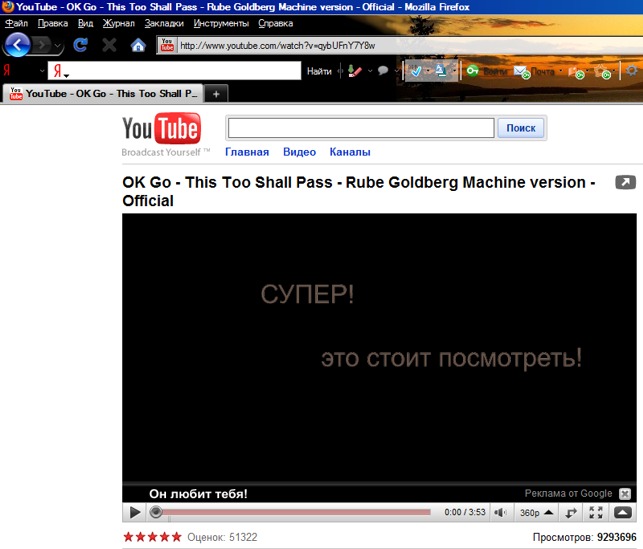Screen dimensions: 643x549
Task: Click the YouTube favicon in address bar
Action: (x=167, y=45)
